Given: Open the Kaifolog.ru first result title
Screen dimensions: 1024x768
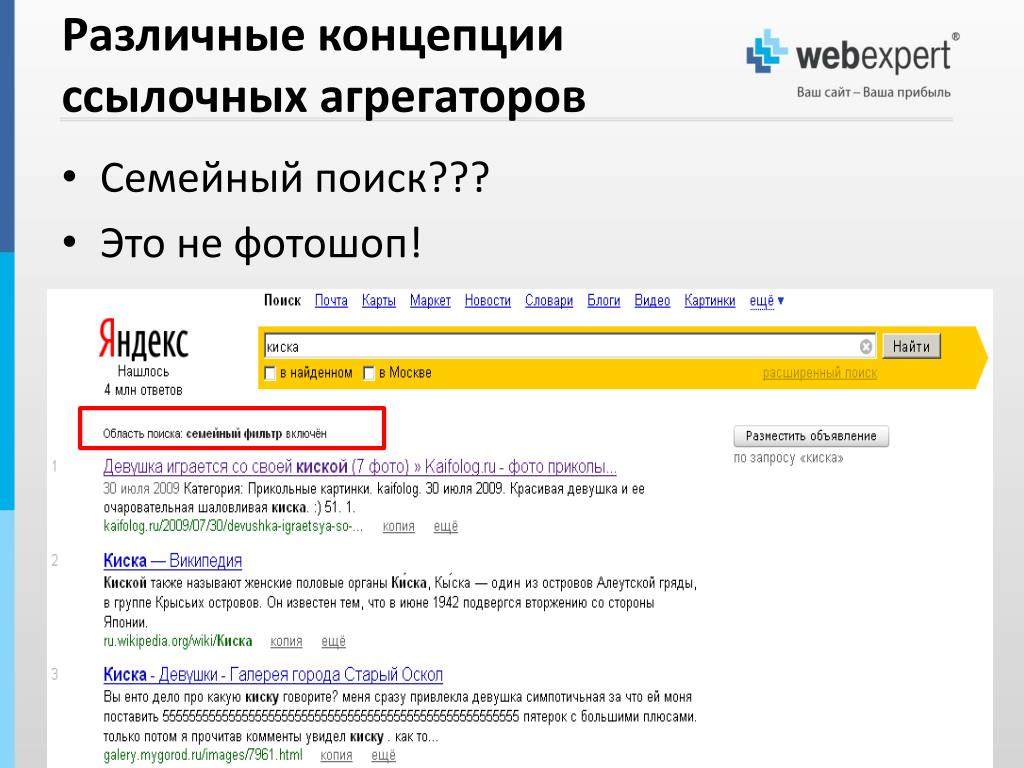Looking at the screenshot, I should point(360,467).
